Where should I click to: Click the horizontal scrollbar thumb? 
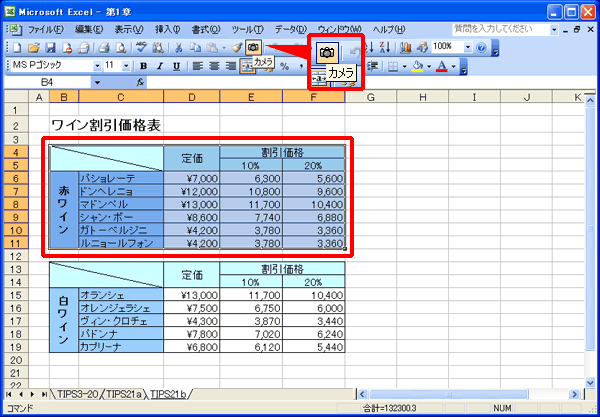(448, 394)
